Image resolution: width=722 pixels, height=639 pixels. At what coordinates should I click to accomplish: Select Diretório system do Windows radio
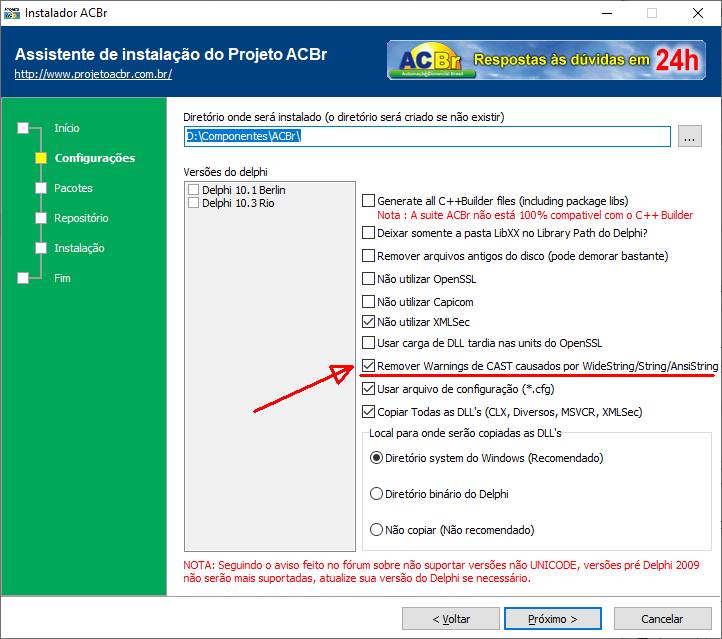pos(376,458)
